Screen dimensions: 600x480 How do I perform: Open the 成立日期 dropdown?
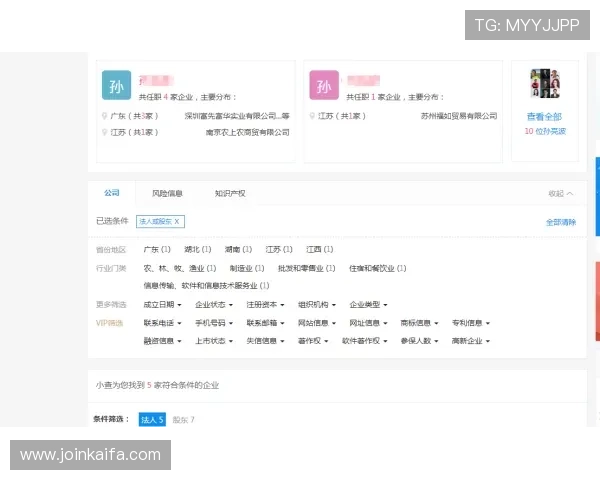162,305
